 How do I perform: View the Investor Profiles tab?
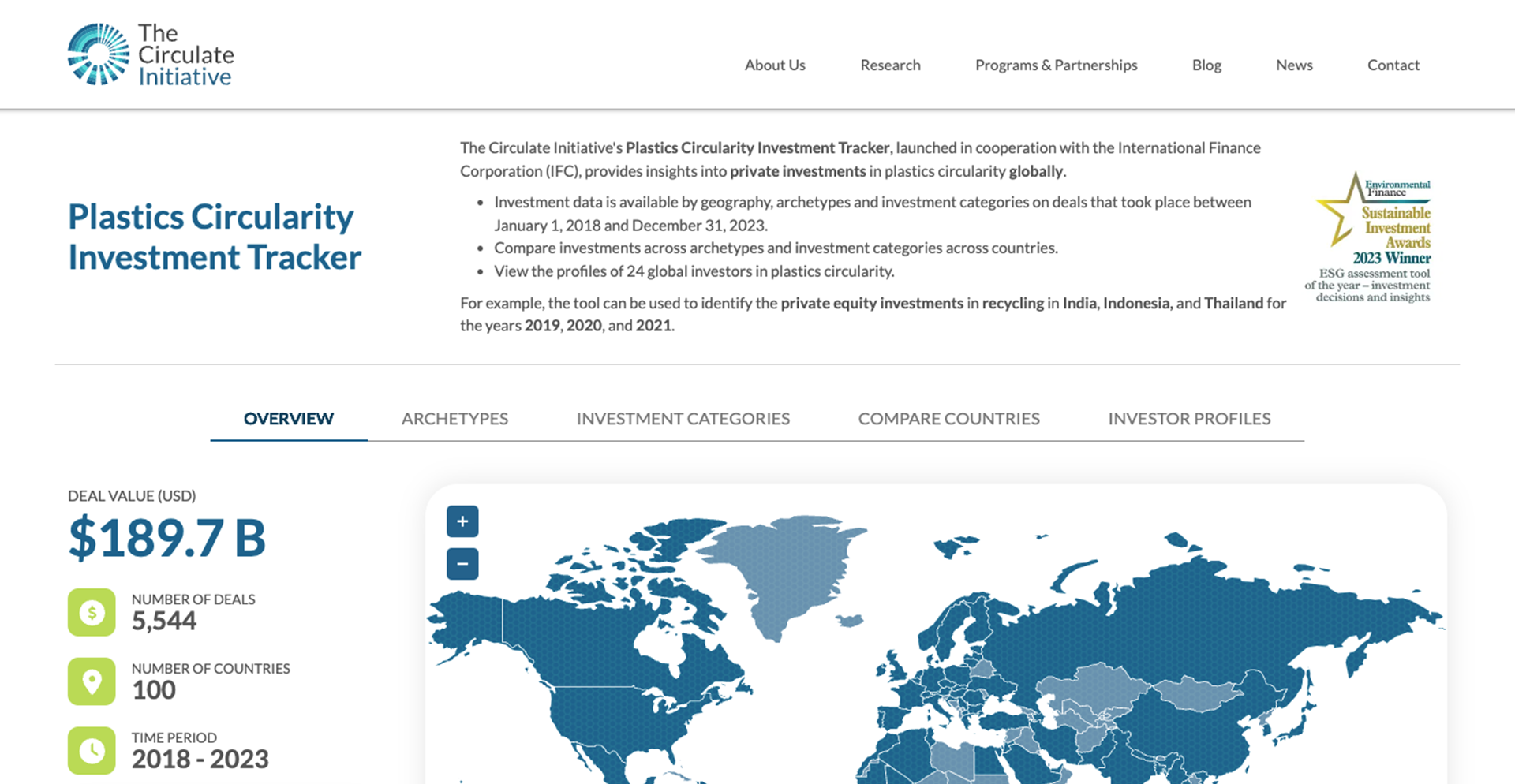coord(1189,419)
